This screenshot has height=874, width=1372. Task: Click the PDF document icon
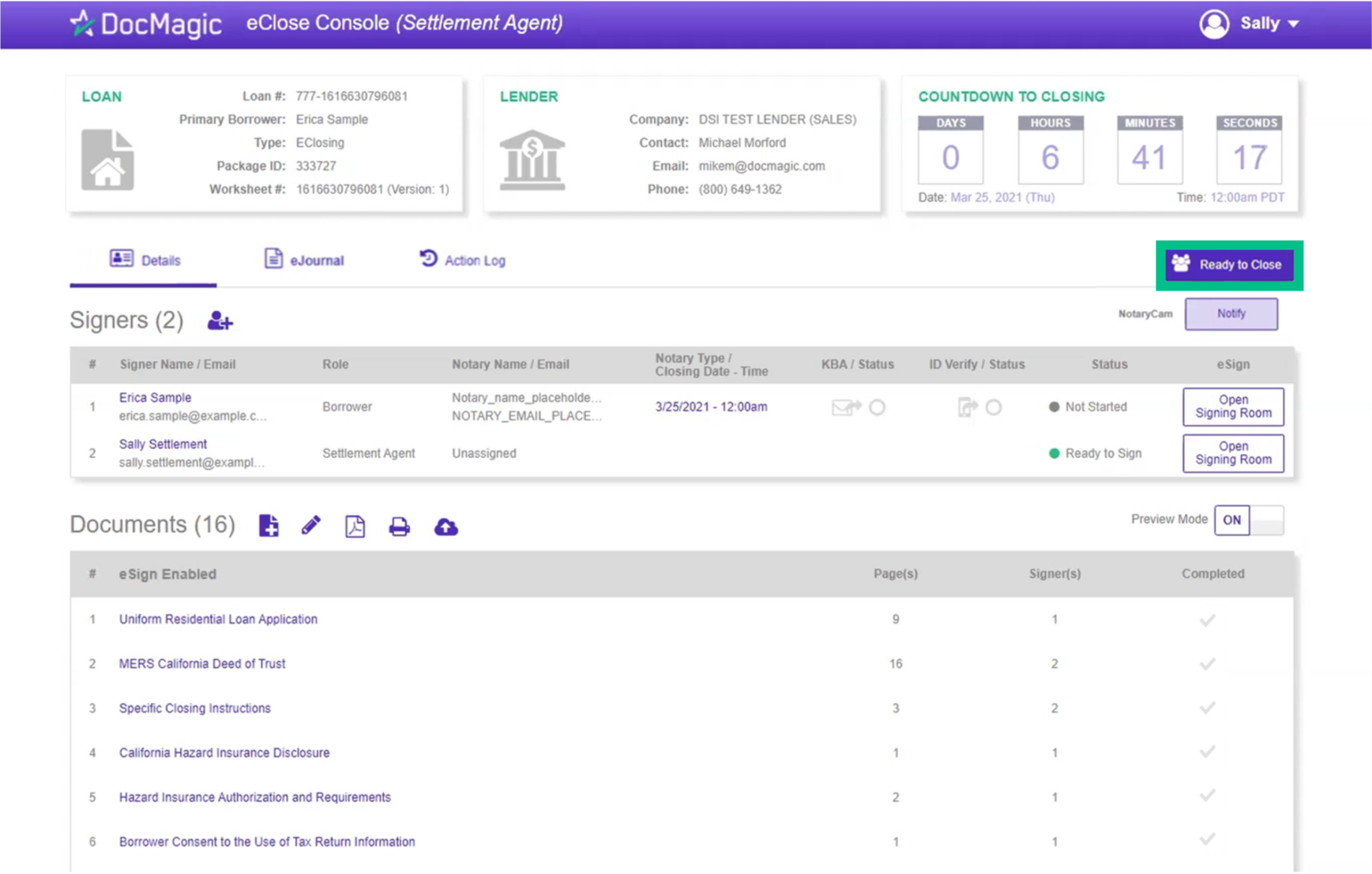[355, 526]
